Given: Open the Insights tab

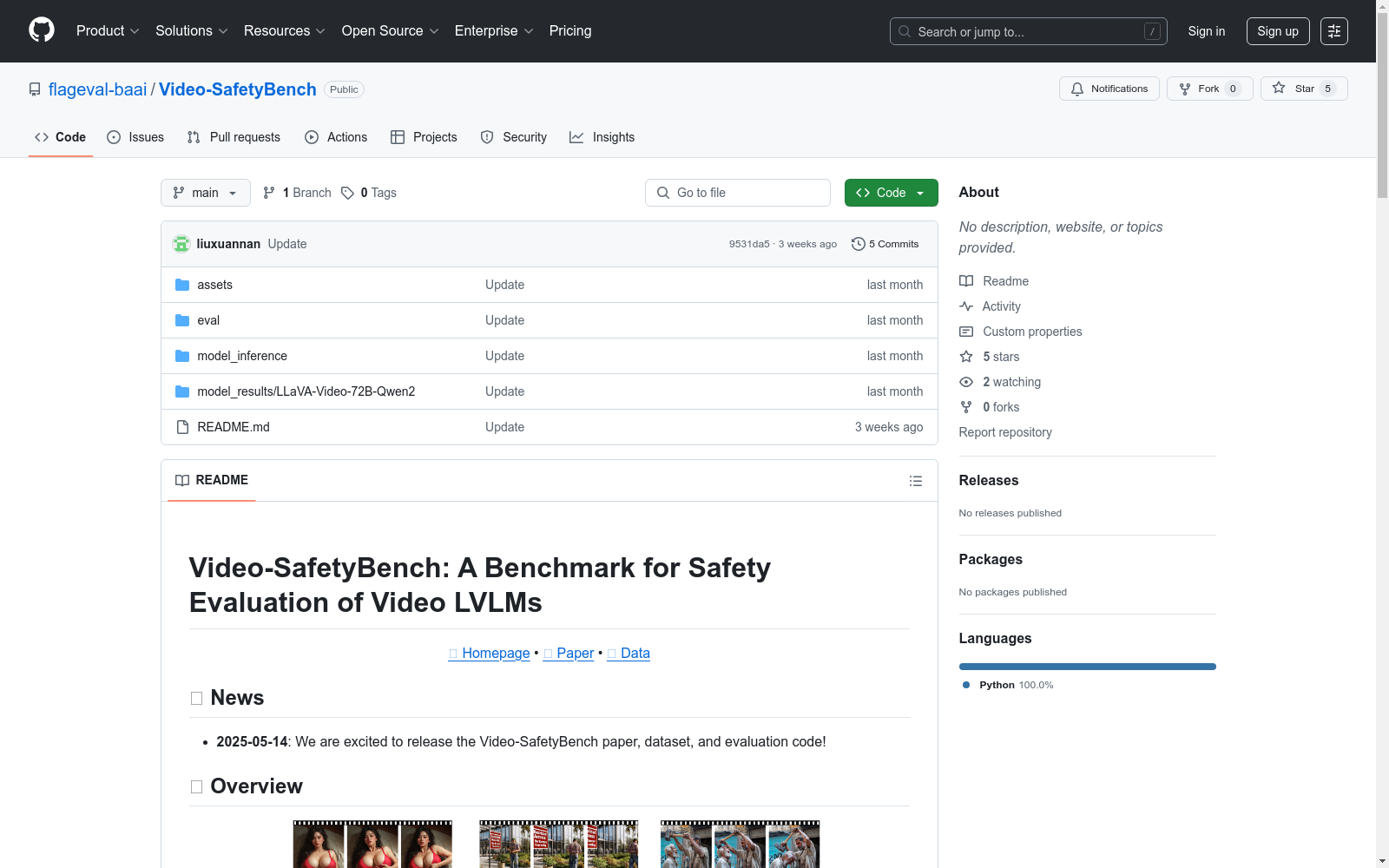Looking at the screenshot, I should pyautogui.click(x=602, y=137).
